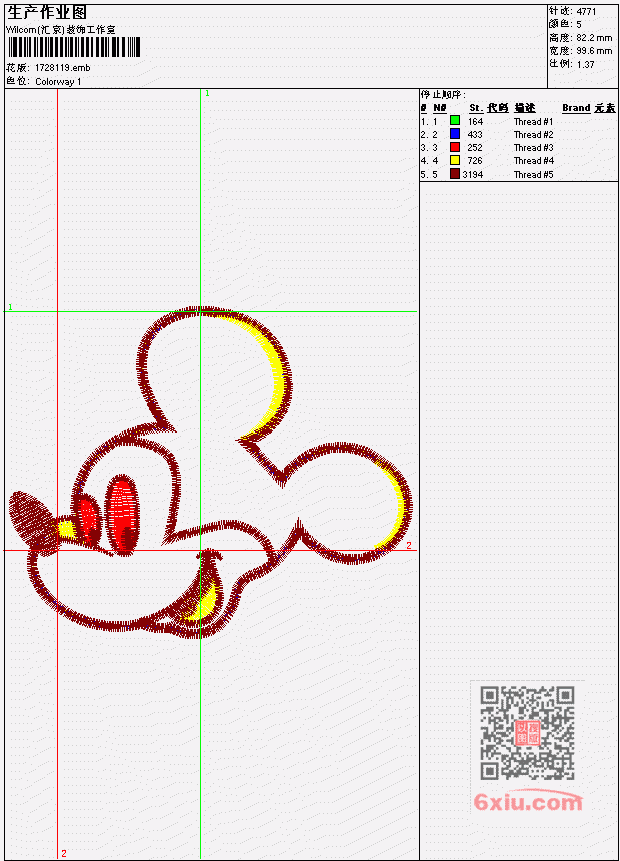Click the '描述' column header
This screenshot has width=620, height=861.
click(525, 108)
